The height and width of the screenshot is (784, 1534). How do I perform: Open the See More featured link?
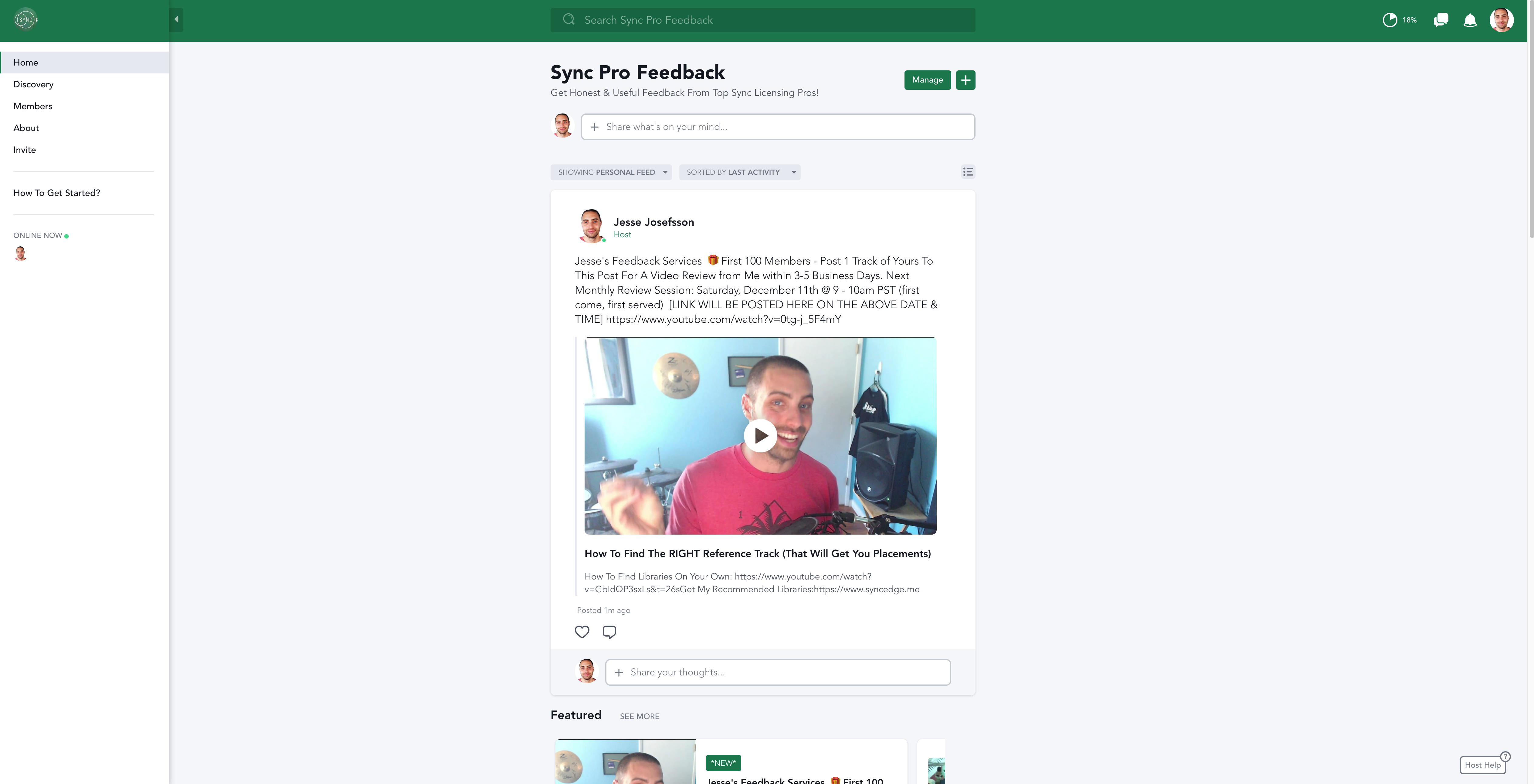tap(640, 716)
